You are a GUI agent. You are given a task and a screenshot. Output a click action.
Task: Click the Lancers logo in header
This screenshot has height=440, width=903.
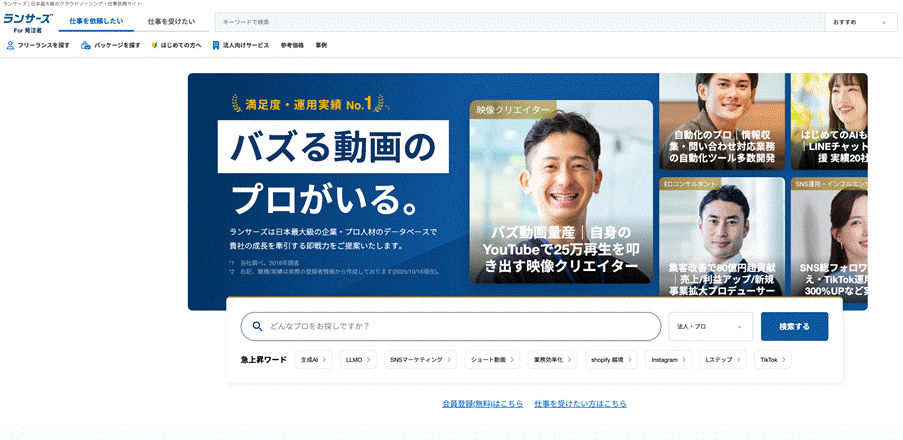tap(28, 22)
